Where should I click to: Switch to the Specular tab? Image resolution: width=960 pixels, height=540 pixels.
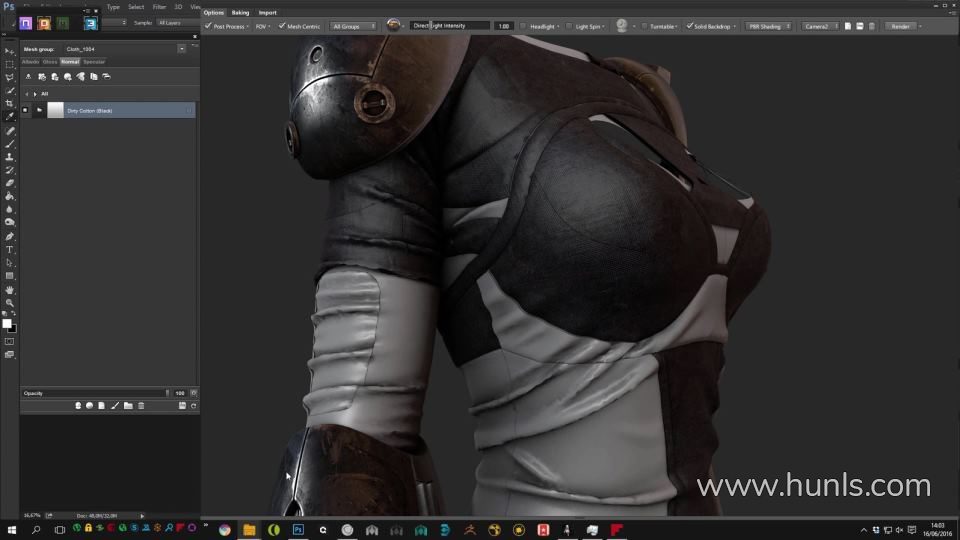(x=94, y=62)
